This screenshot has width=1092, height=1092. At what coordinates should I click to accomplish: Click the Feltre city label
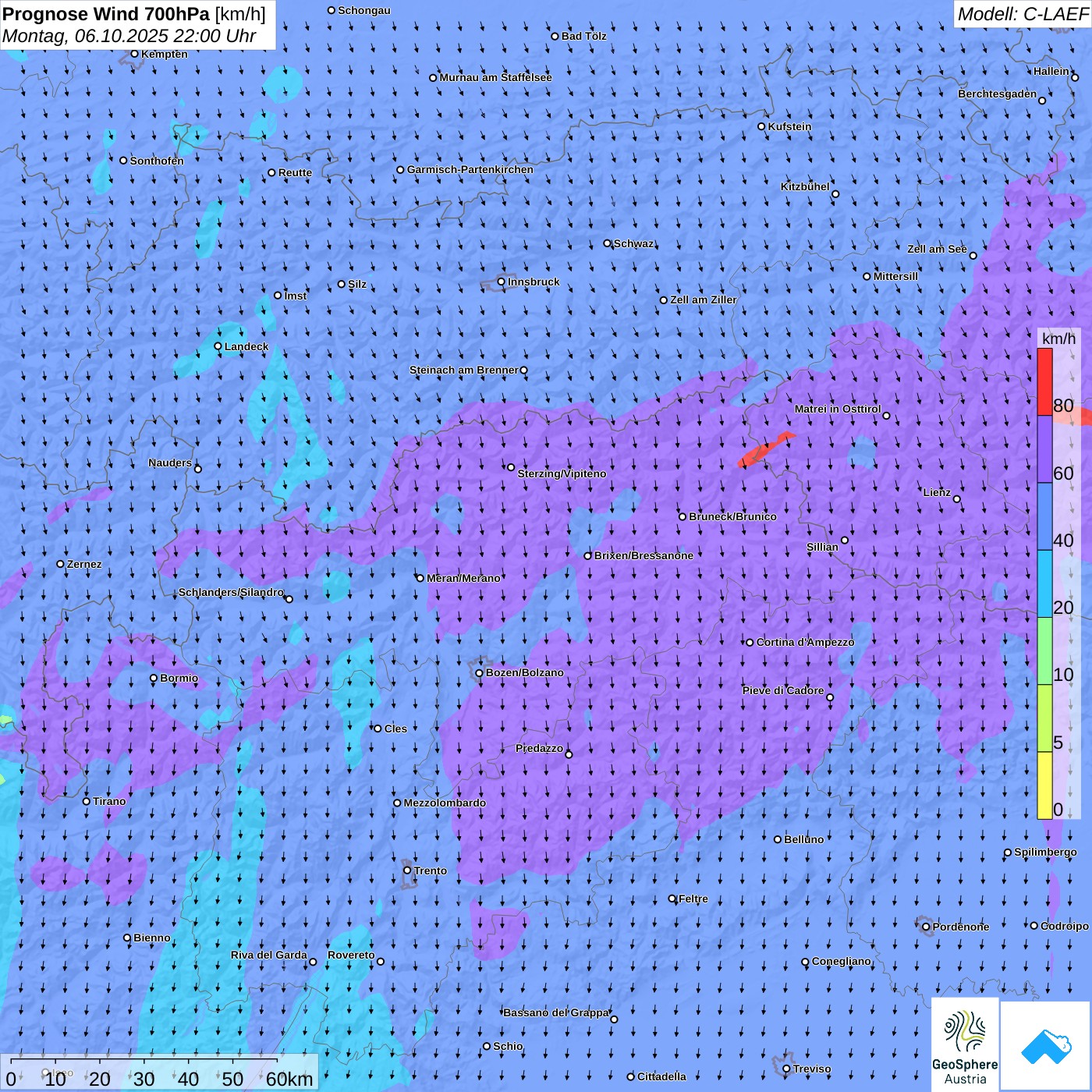coord(693,899)
